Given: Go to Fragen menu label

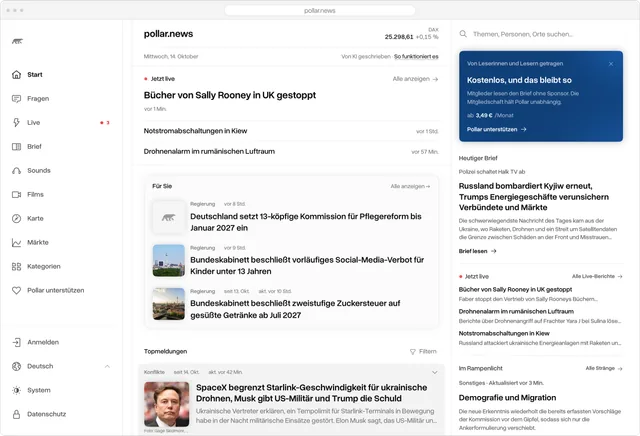Looking at the screenshot, I should coord(38,99).
